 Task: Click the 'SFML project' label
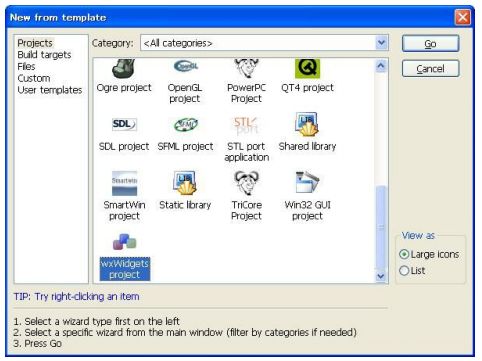click(x=185, y=146)
